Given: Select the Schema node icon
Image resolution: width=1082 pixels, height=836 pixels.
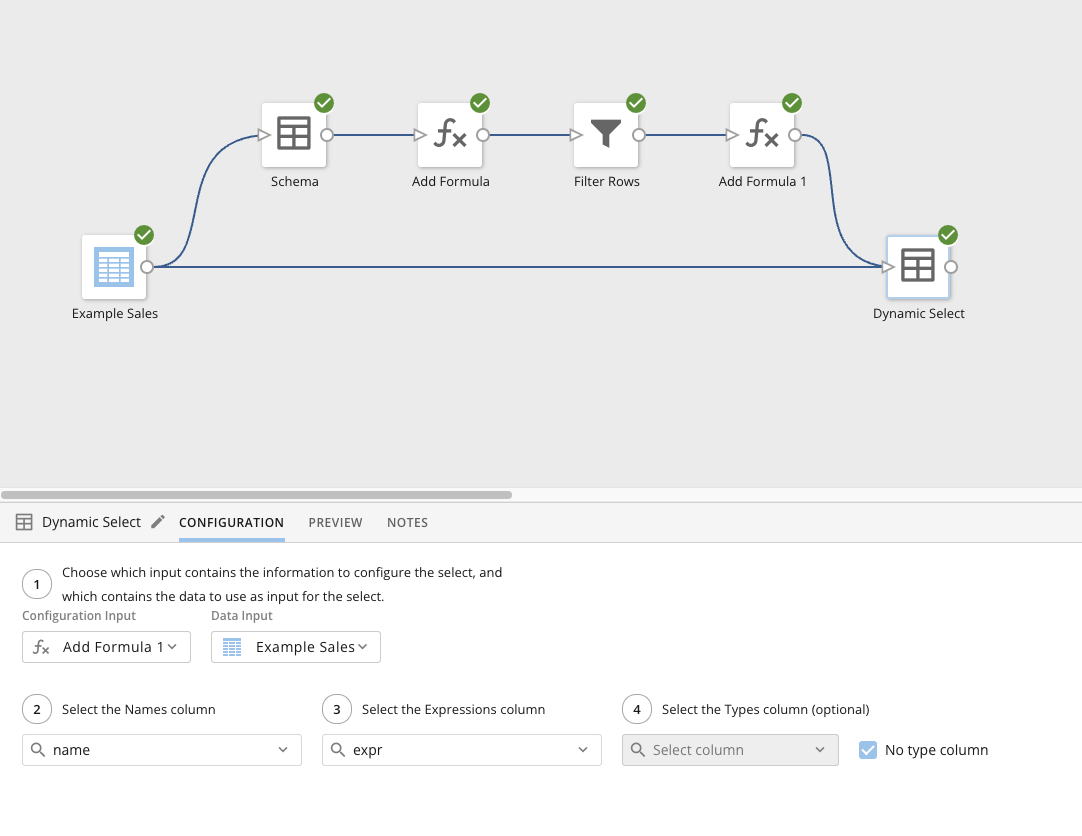Looking at the screenshot, I should [294, 135].
